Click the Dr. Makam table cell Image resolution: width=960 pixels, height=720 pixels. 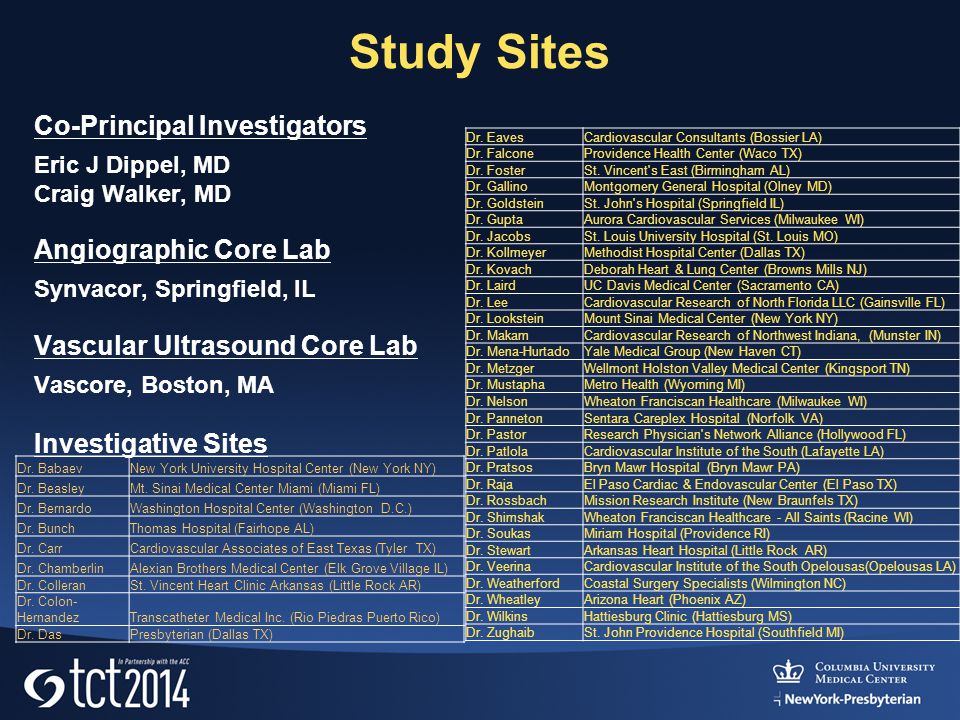click(x=524, y=336)
